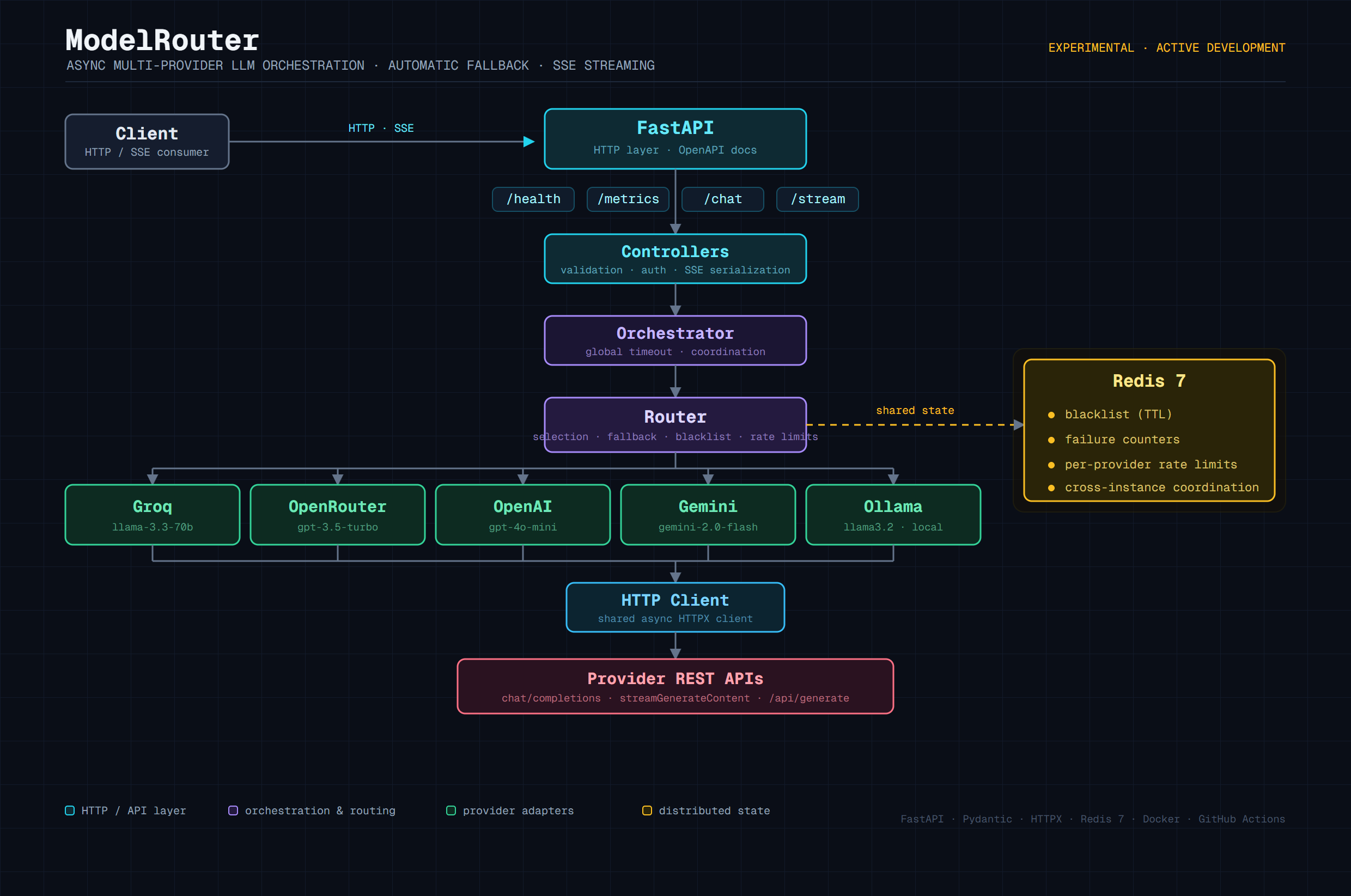This screenshot has height=896, width=1351.
Task: Click 'shared async HTTPX client' text
Action: tap(675, 618)
